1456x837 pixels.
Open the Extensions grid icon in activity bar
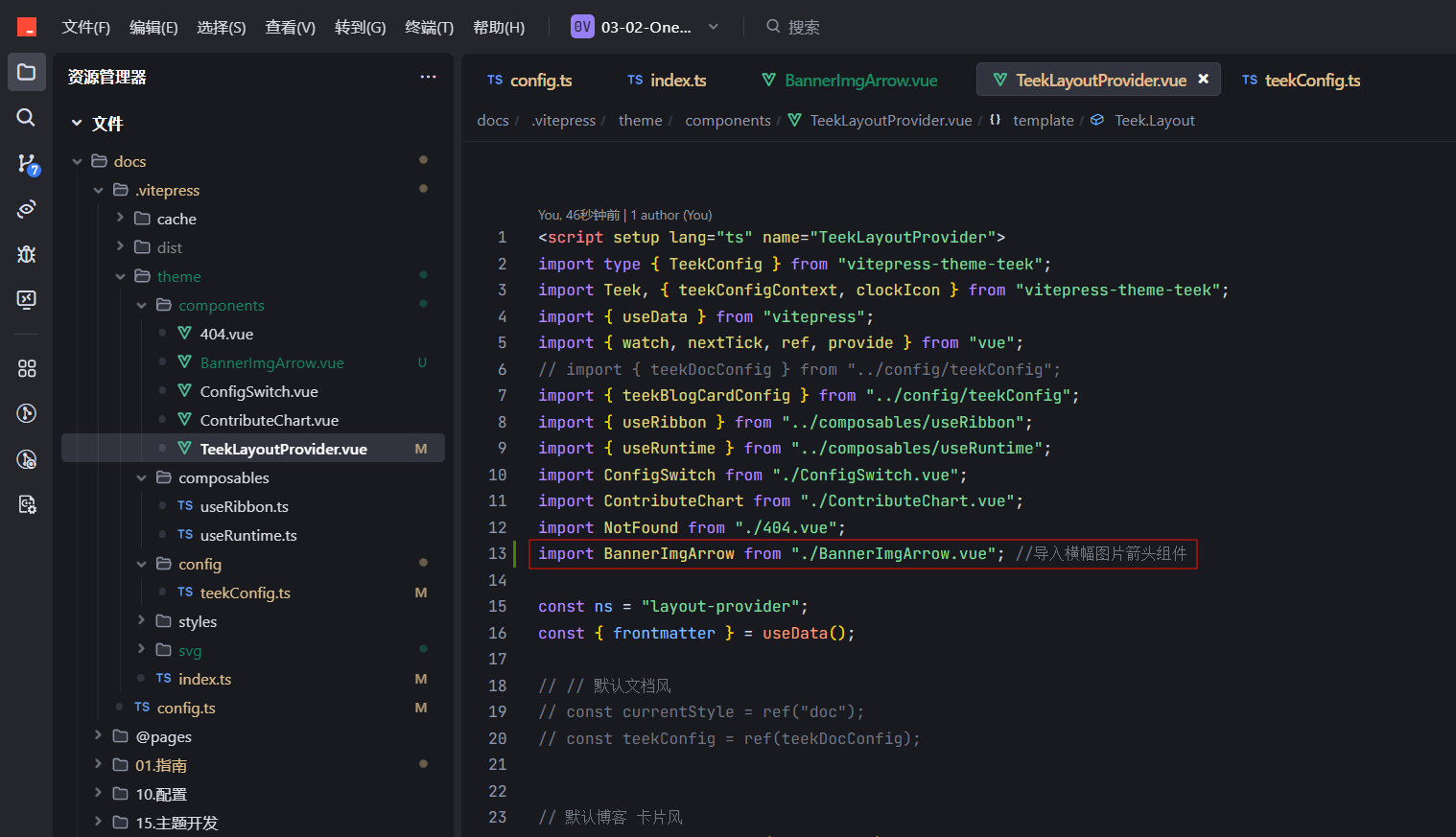tap(27, 368)
